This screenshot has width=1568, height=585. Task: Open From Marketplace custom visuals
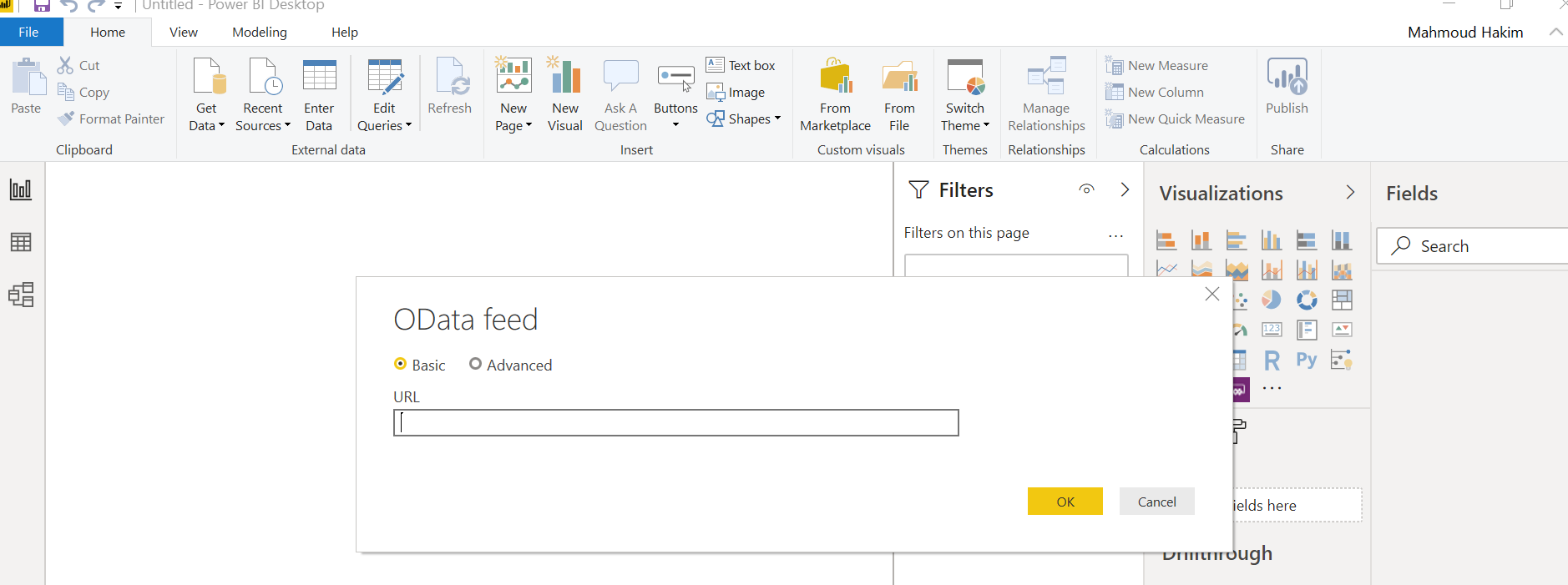coord(835,95)
